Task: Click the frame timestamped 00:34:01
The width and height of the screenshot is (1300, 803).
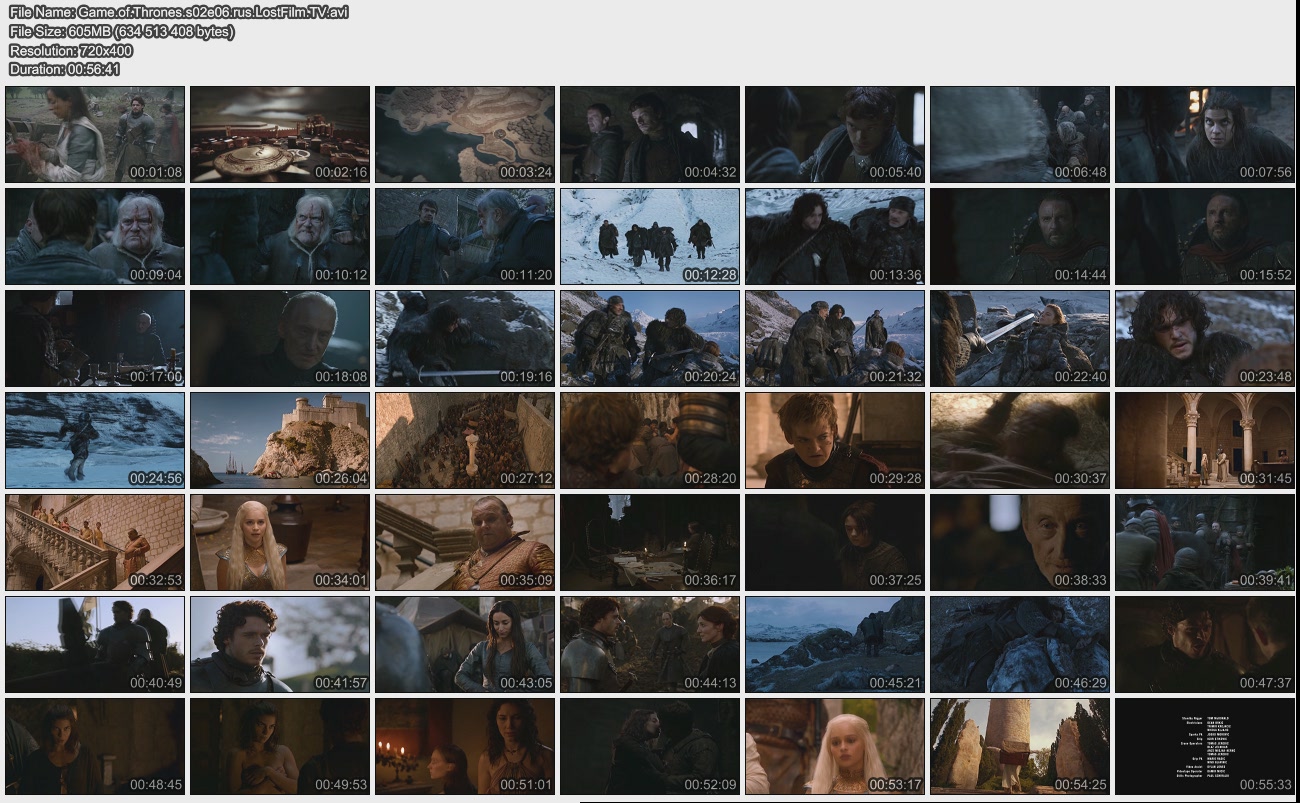Action: pos(280,543)
